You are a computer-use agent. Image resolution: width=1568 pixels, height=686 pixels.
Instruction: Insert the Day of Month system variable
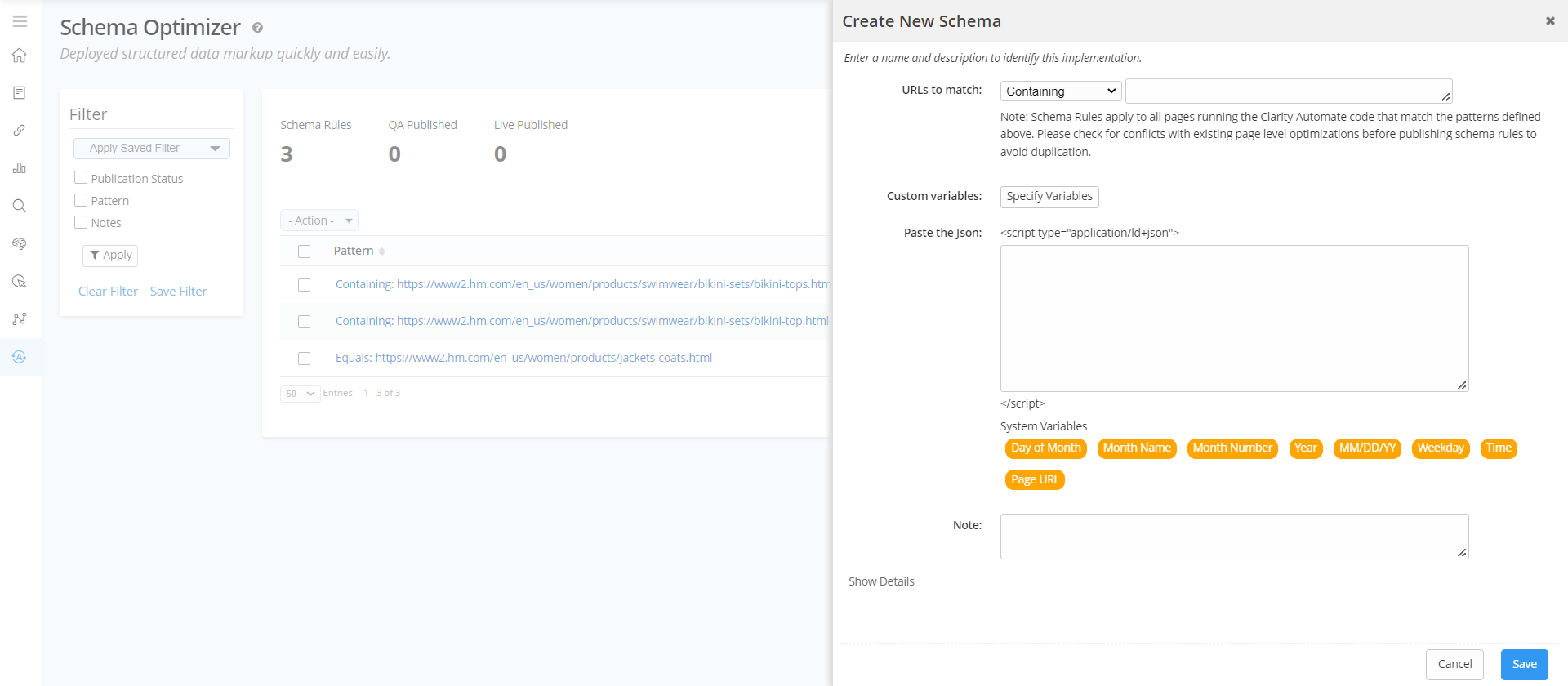[1045, 448]
